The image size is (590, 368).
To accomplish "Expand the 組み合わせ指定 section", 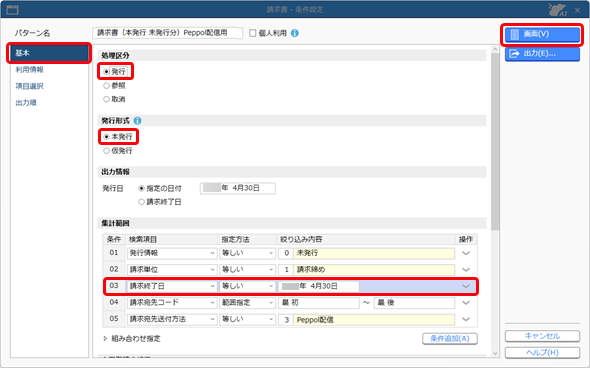I will point(105,339).
